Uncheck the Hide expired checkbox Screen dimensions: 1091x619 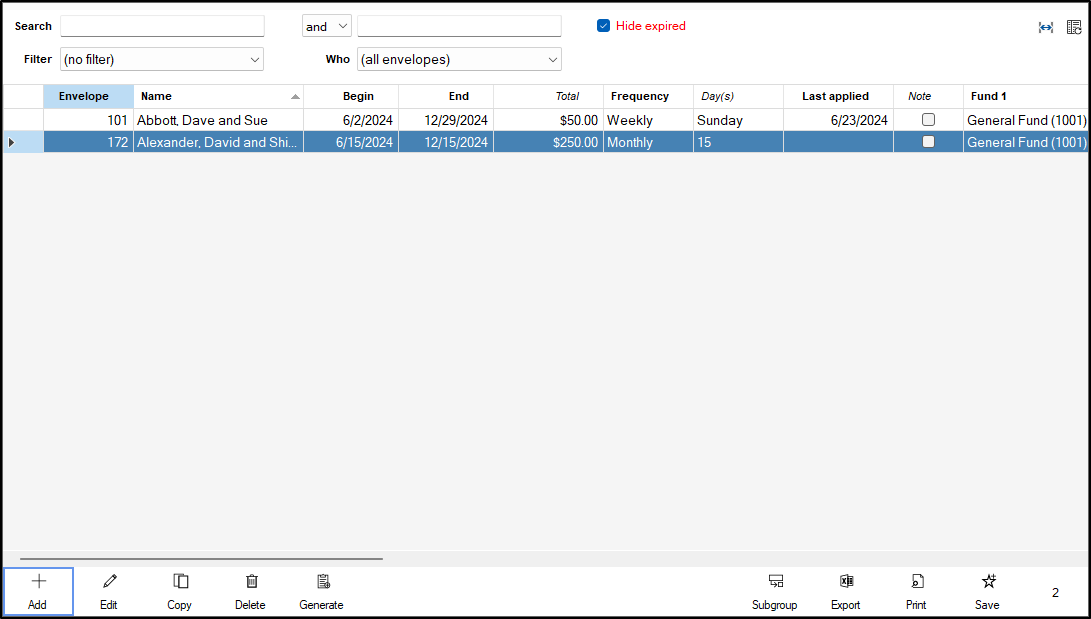pos(604,26)
